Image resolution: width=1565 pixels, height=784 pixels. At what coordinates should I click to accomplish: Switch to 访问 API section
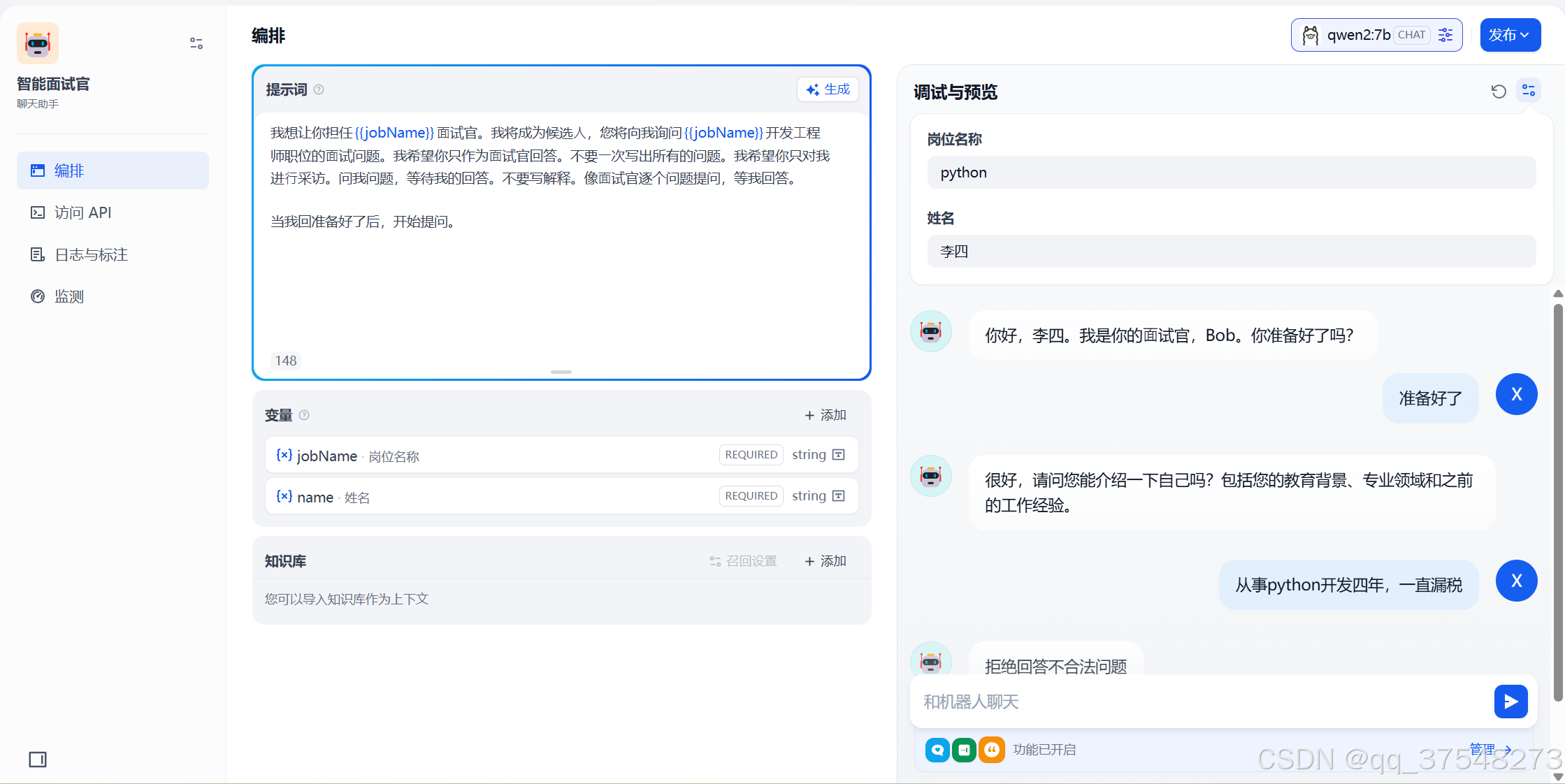(x=83, y=212)
